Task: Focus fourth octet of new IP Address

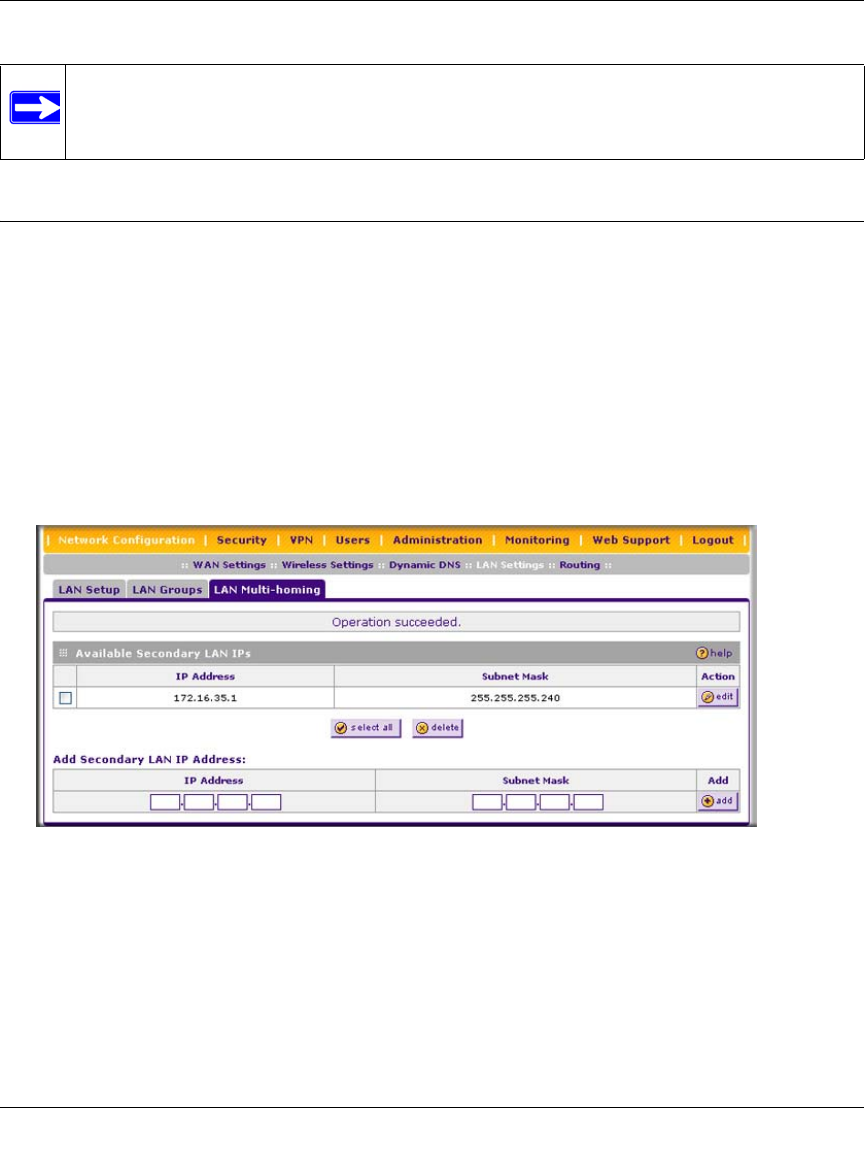Action: (x=266, y=802)
